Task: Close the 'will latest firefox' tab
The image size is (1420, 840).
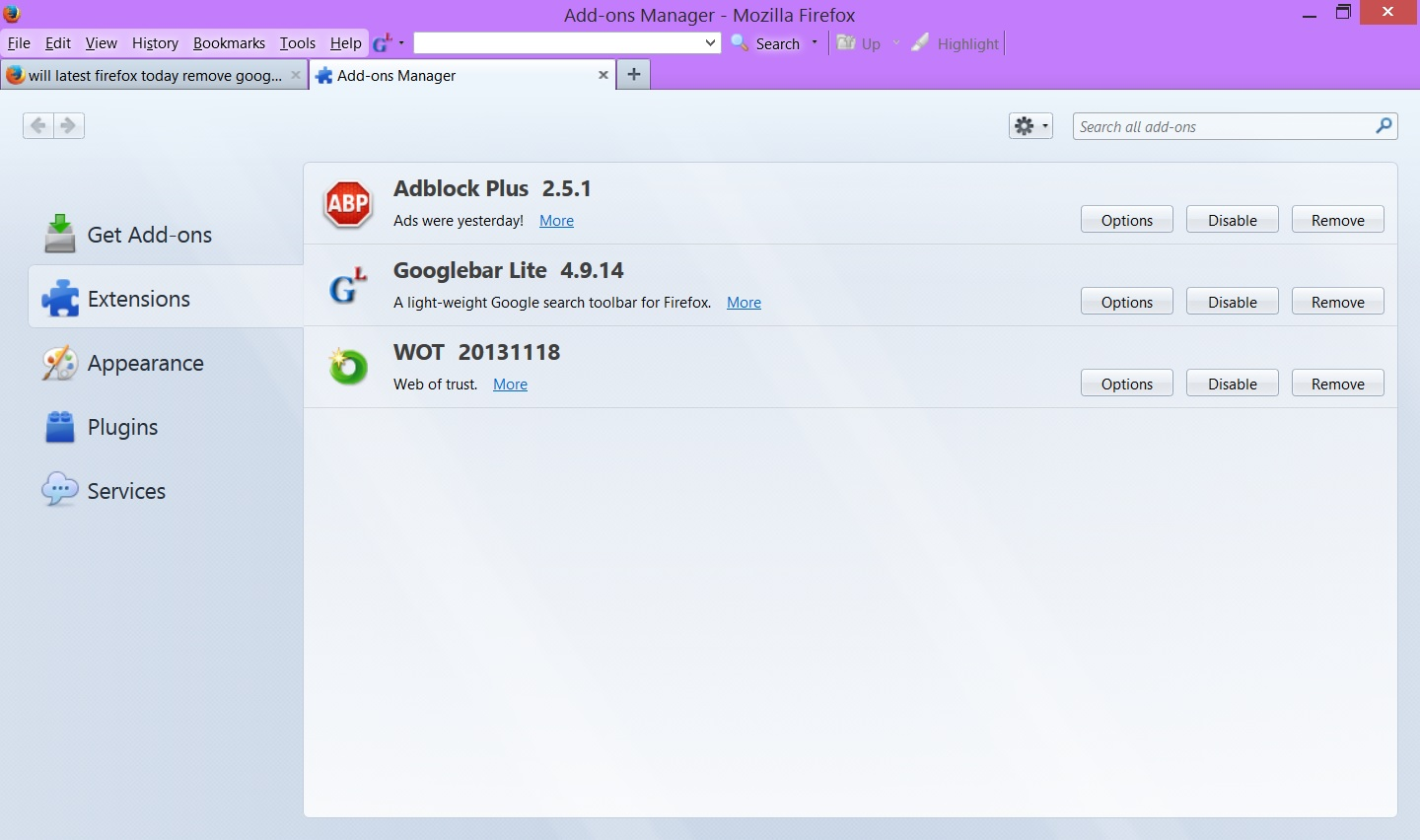Action: pos(296,75)
